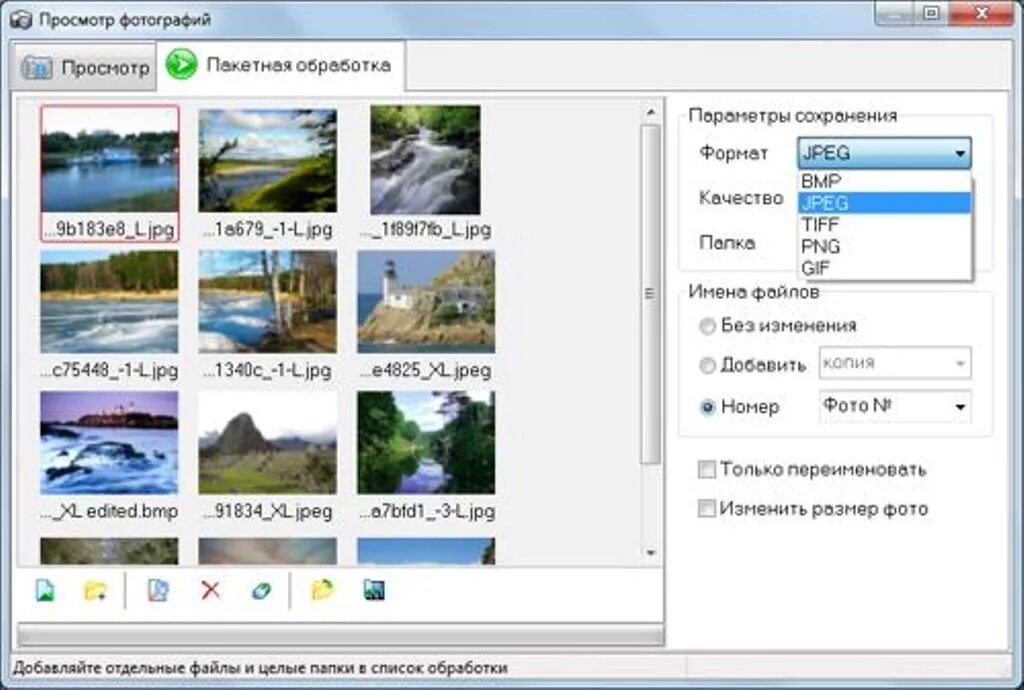1024x690 pixels.
Task: Click the scroll down arrow of photo list
Action: click(650, 552)
